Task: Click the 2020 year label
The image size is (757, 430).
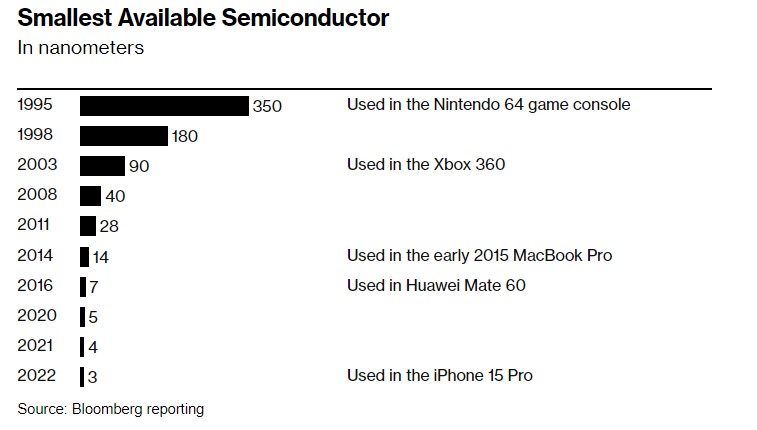Action: pos(36,316)
